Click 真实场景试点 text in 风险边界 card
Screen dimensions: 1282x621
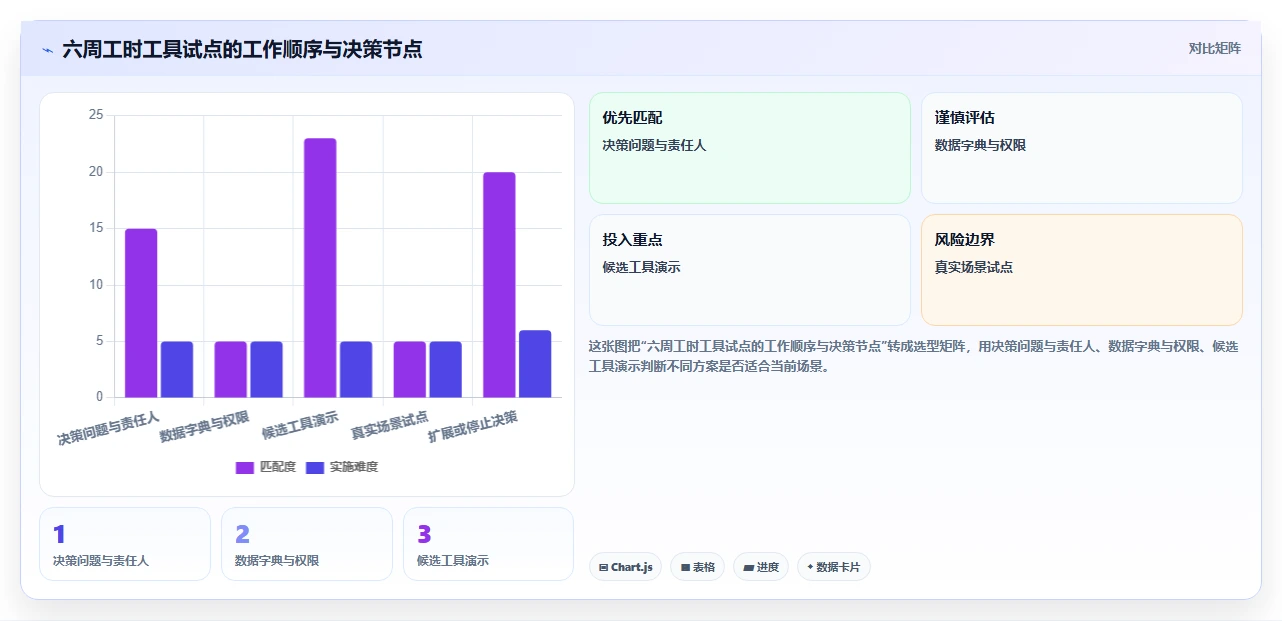(x=973, y=267)
